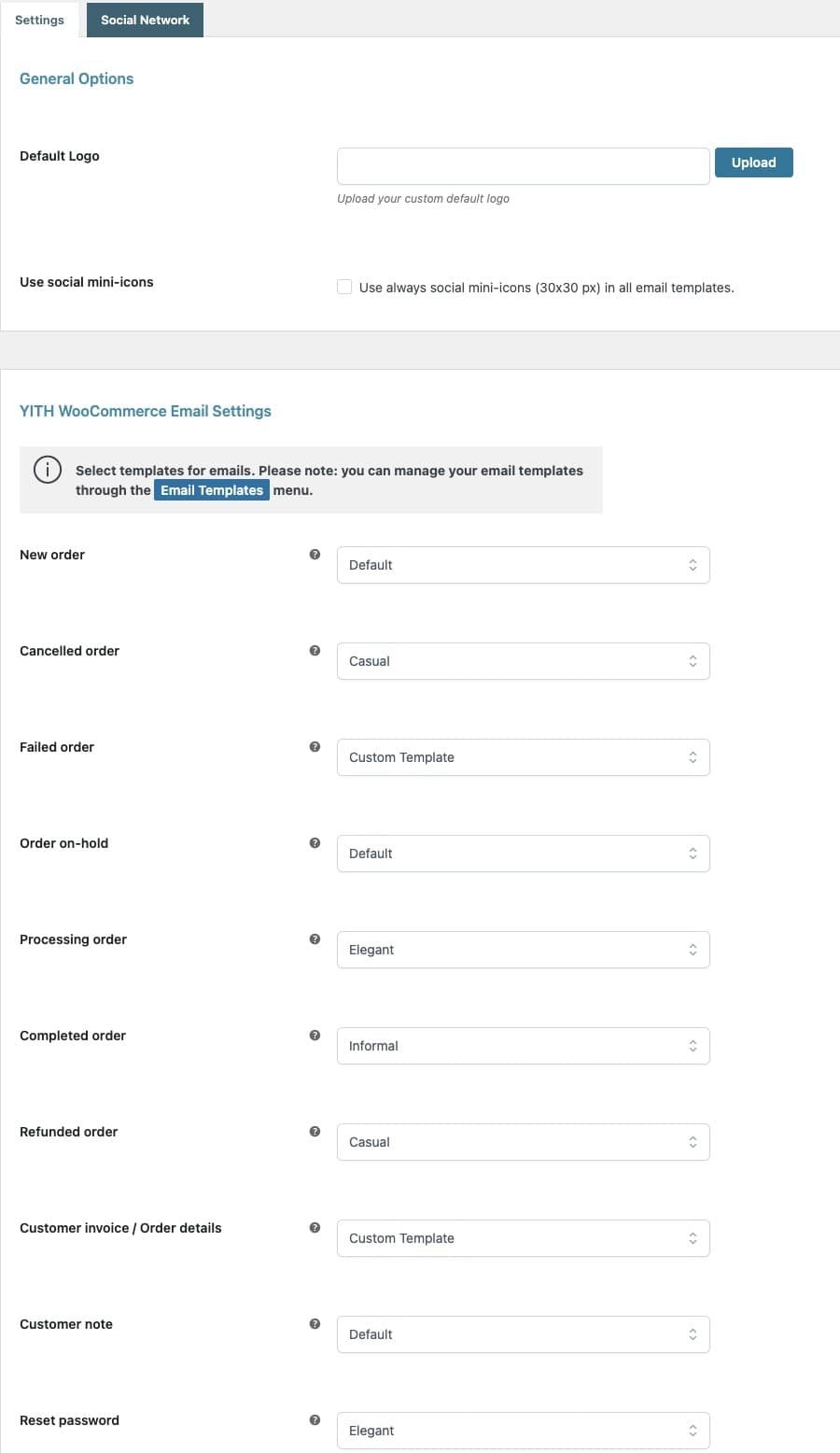Click the help icon beside Completed order
Screen dimensions: 840x1453
(x=315, y=1036)
